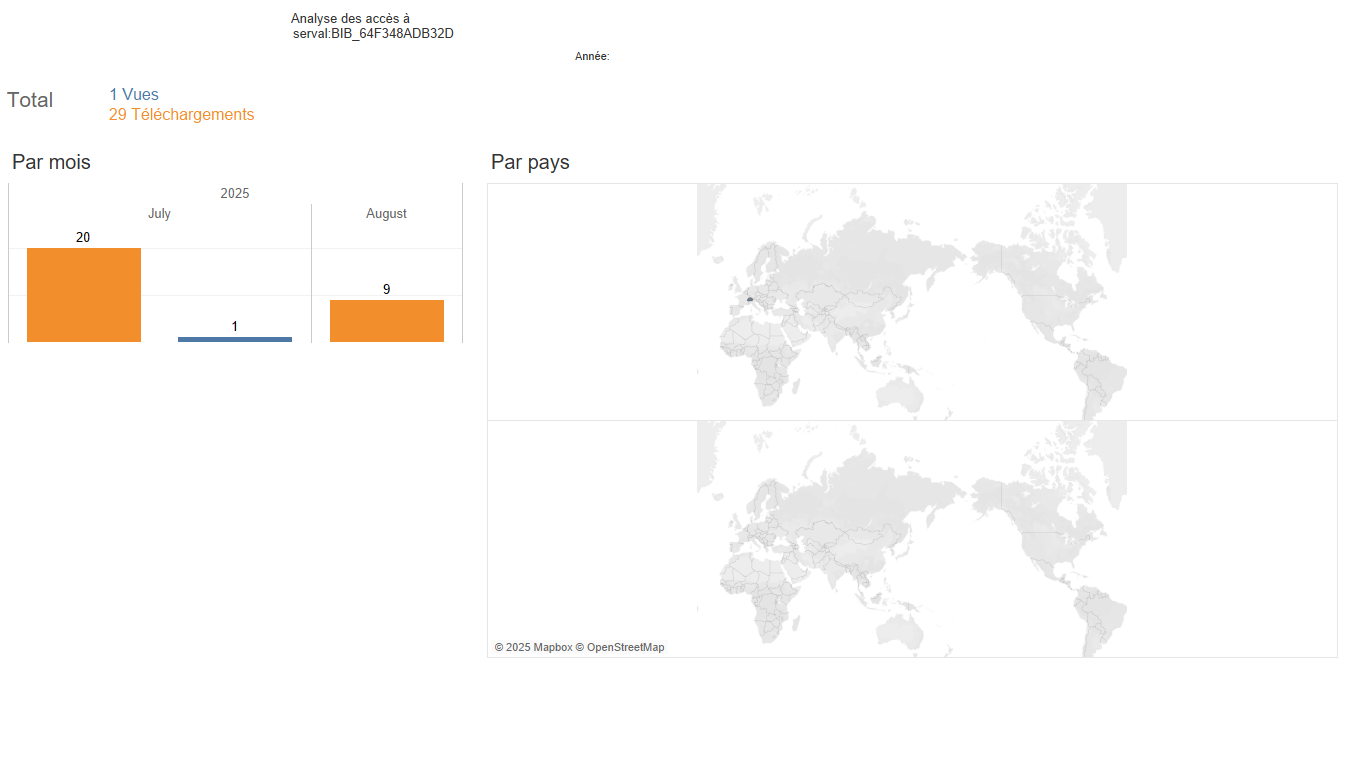Click the 'July' month header
Image resolution: width=1366 pixels, height=768 pixels.
pyautogui.click(x=159, y=214)
